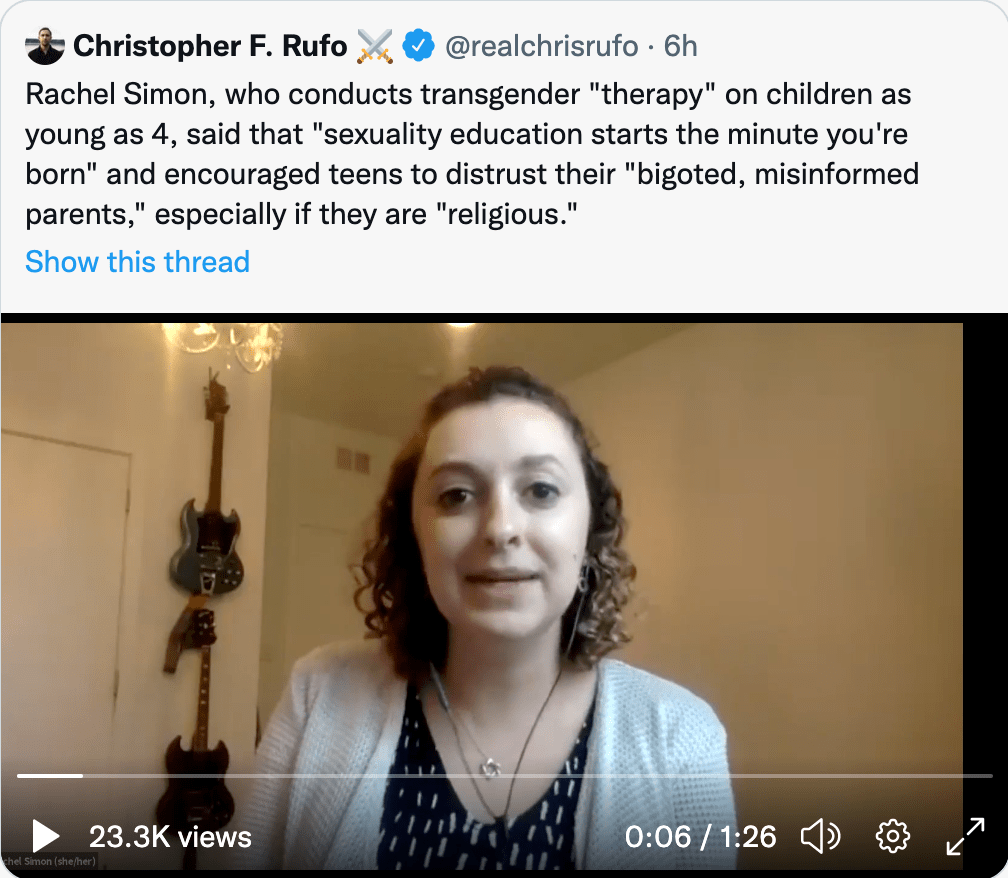Screen dimensions: 1008x878
Task: Click the blue verified badge
Action: point(417,45)
